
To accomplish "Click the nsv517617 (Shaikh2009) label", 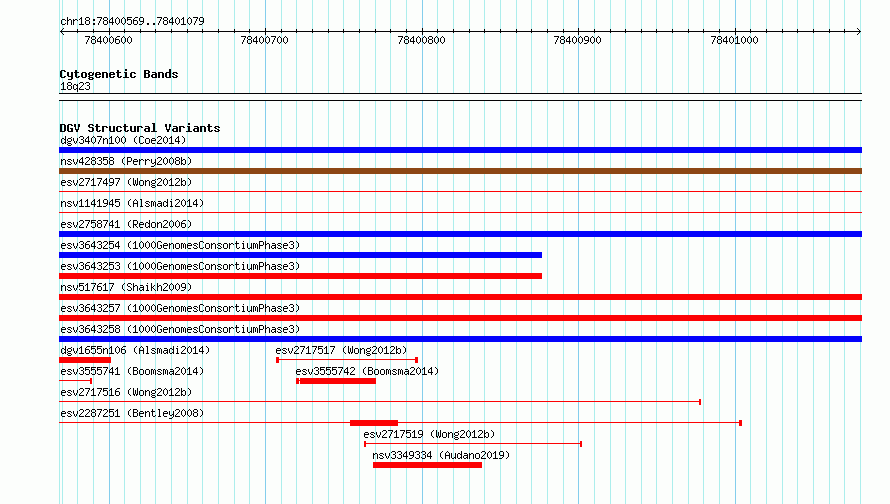I will [x=126, y=287].
